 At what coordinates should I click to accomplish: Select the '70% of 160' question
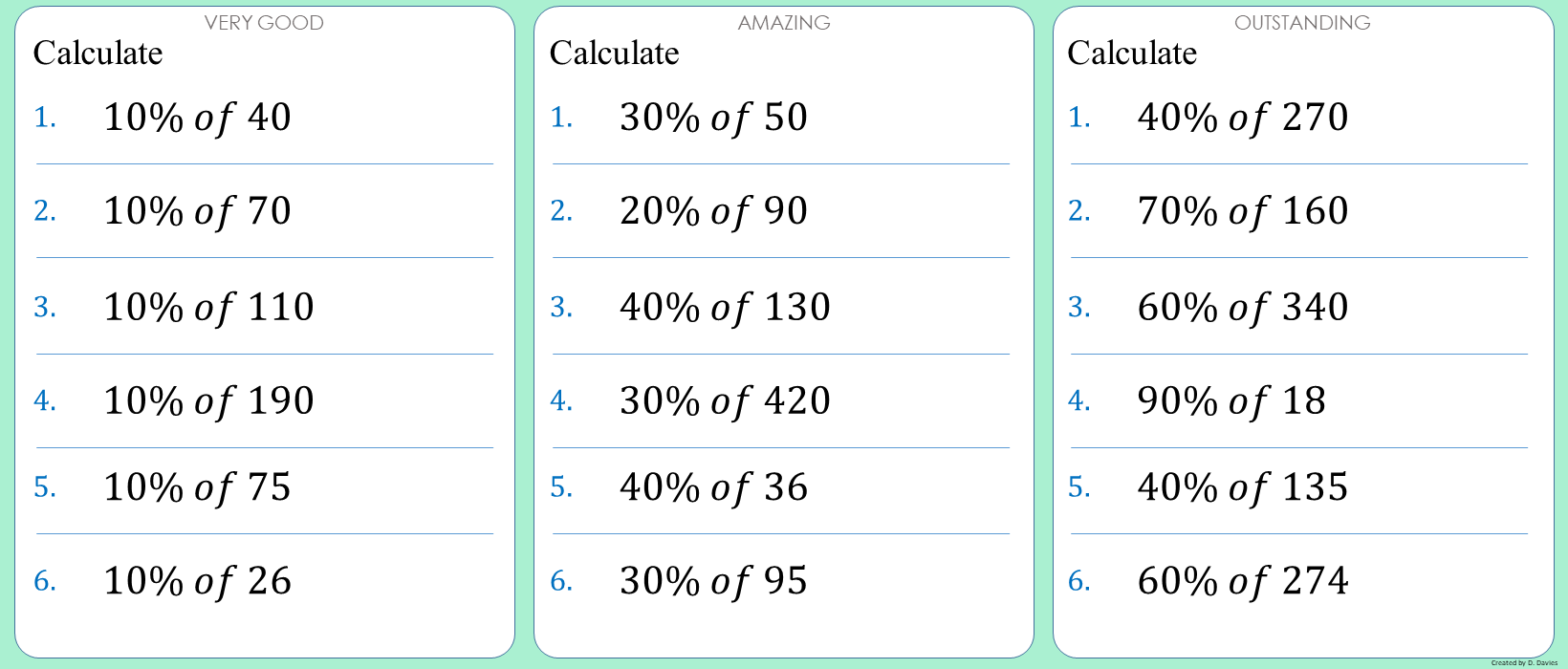(x=1243, y=211)
